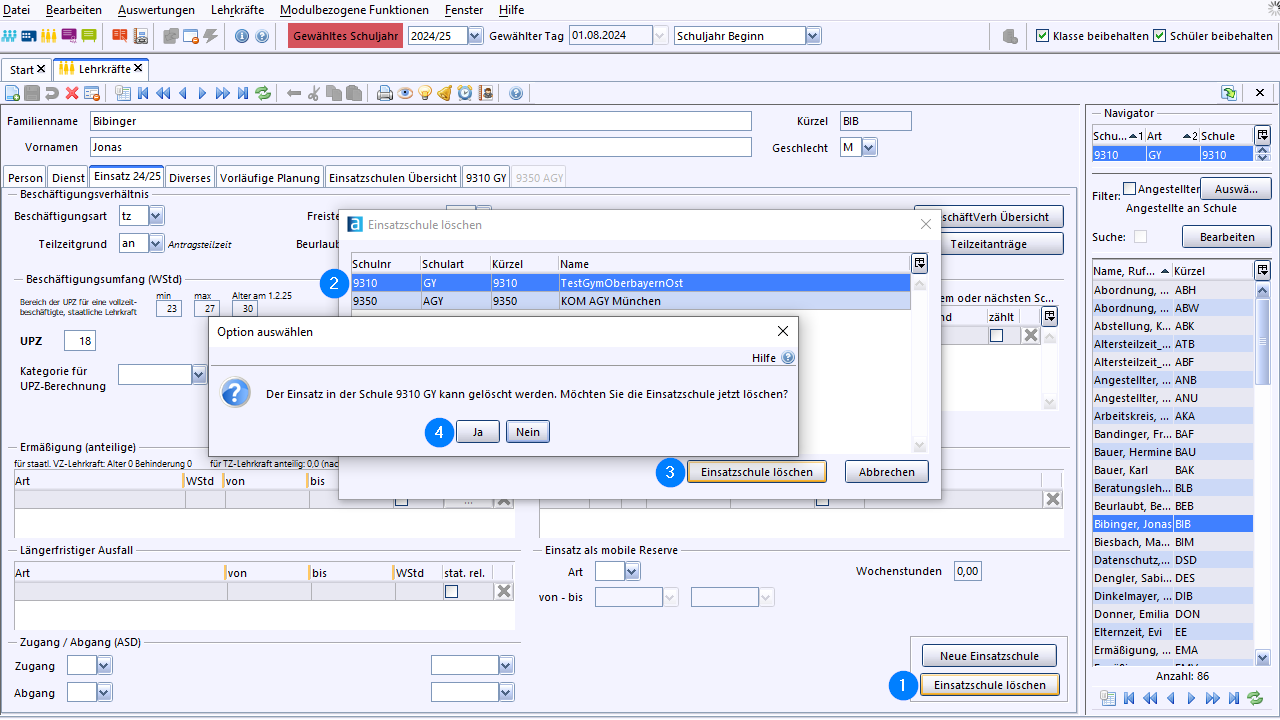Click the scissors cut icon
The image size is (1280, 720).
click(313, 93)
